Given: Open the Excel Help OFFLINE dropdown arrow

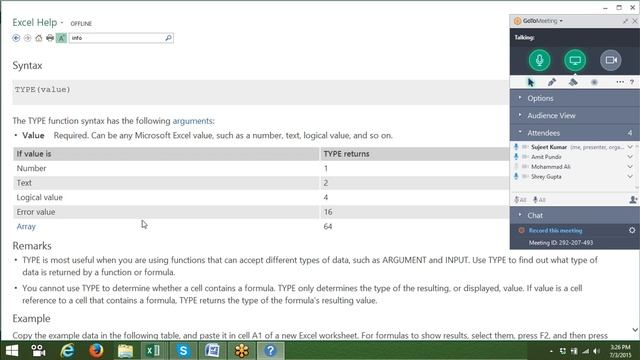Looking at the screenshot, I should [x=62, y=23].
